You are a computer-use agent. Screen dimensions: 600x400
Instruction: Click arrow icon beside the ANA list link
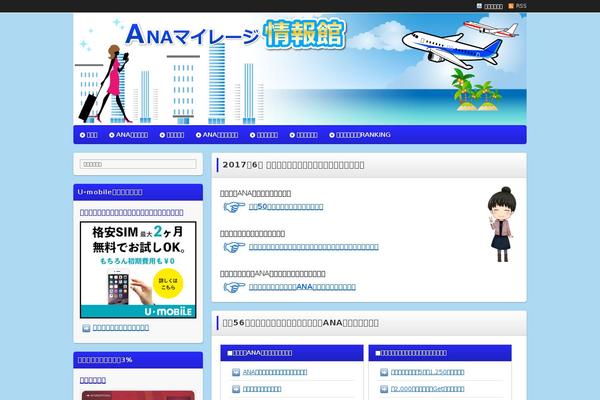coord(236,372)
